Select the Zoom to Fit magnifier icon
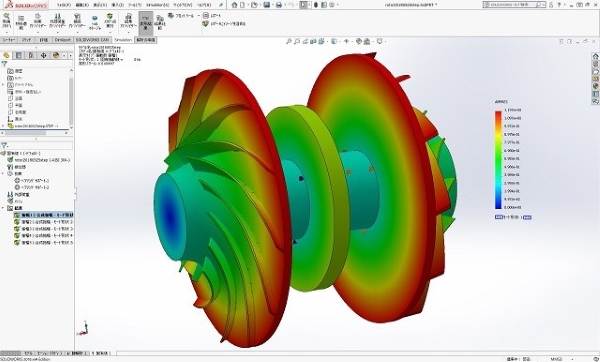Screen dimensions: 600x362 [289, 41]
